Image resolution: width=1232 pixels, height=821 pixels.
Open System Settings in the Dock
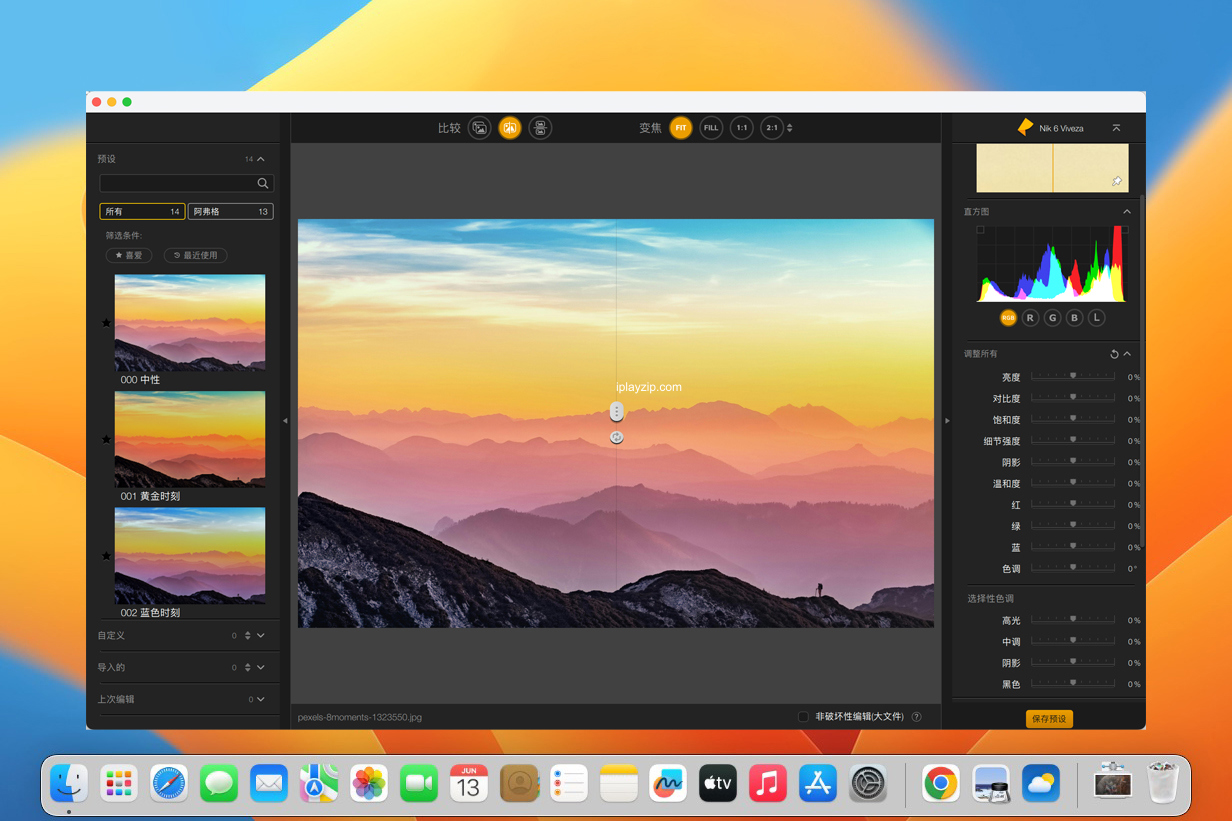coord(868,783)
